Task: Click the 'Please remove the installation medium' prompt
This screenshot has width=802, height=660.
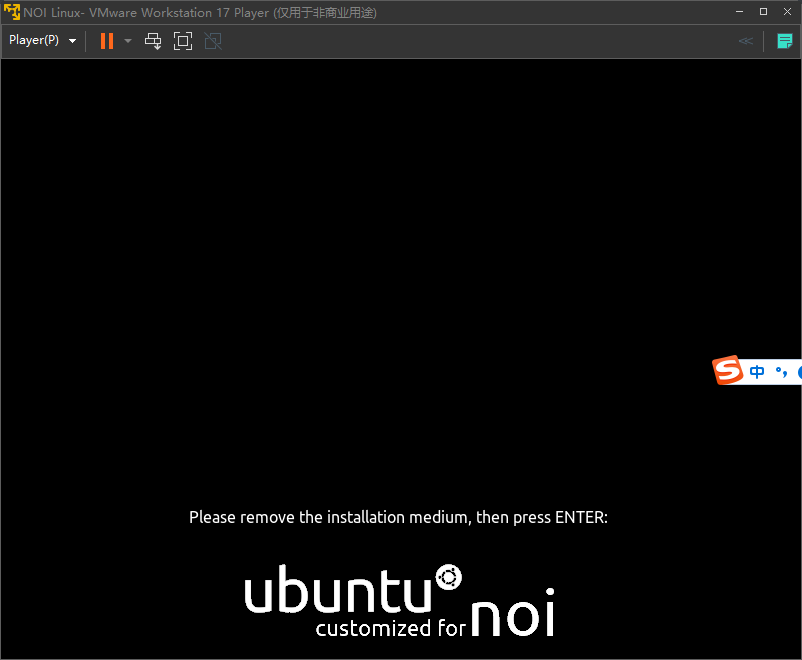Action: [398, 517]
